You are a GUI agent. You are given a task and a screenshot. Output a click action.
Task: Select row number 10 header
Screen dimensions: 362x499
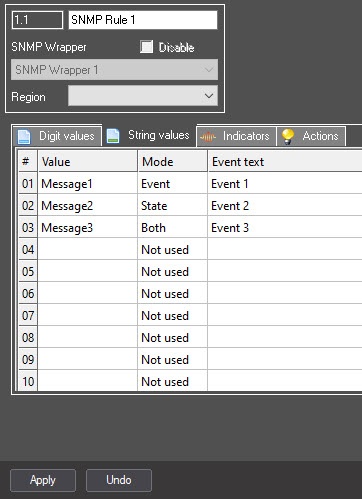tap(28, 381)
